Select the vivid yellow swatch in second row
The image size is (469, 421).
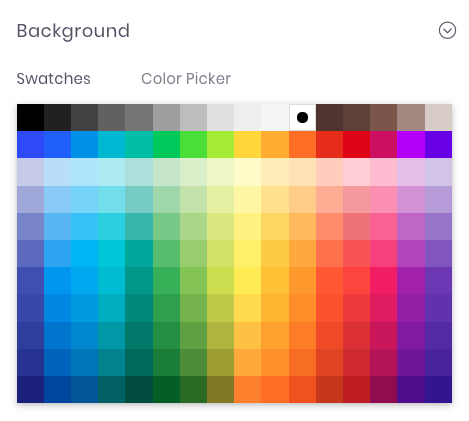[248, 144]
